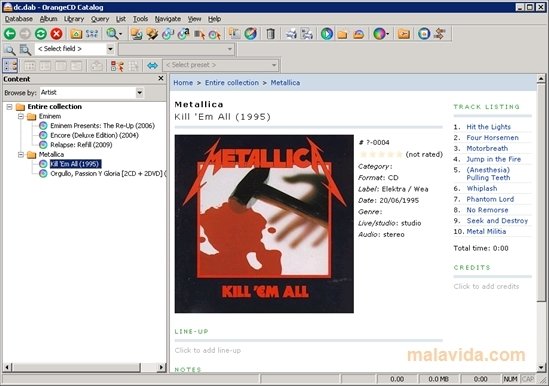Click the blue-ringed disc toolbar icon
This screenshot has width=549, height=386.
pyautogui.click(x=424, y=34)
